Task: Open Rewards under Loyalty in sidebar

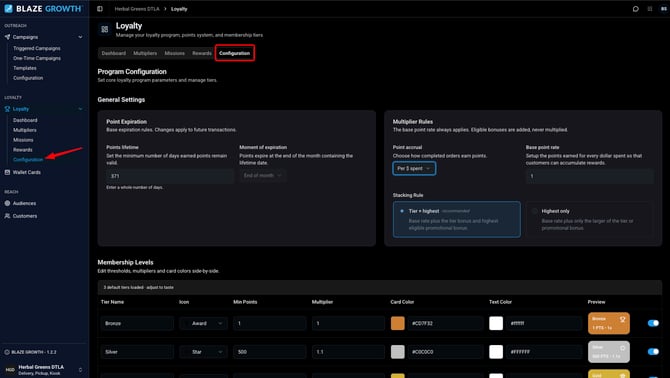Action: tap(23, 150)
